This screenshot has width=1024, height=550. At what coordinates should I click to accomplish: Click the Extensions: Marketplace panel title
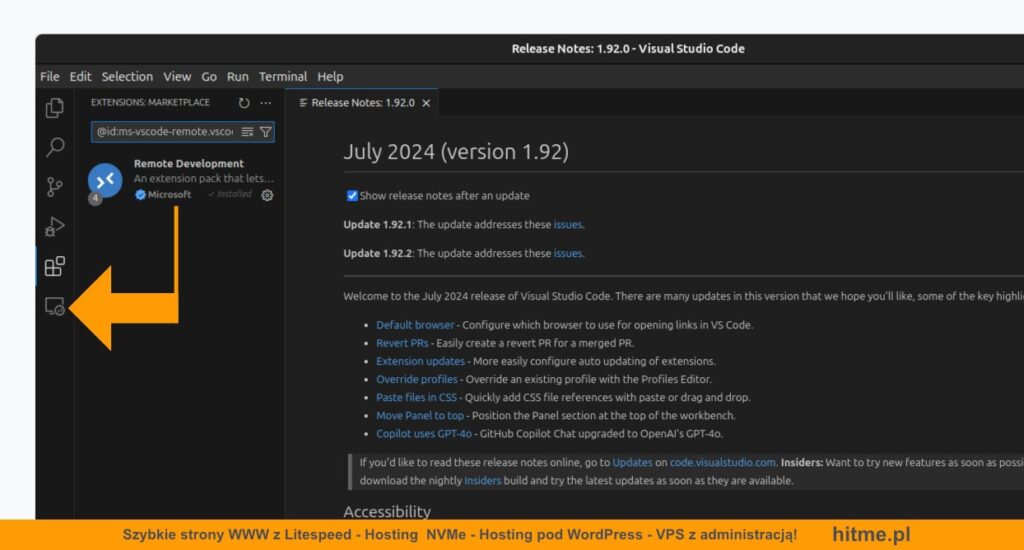(x=150, y=103)
